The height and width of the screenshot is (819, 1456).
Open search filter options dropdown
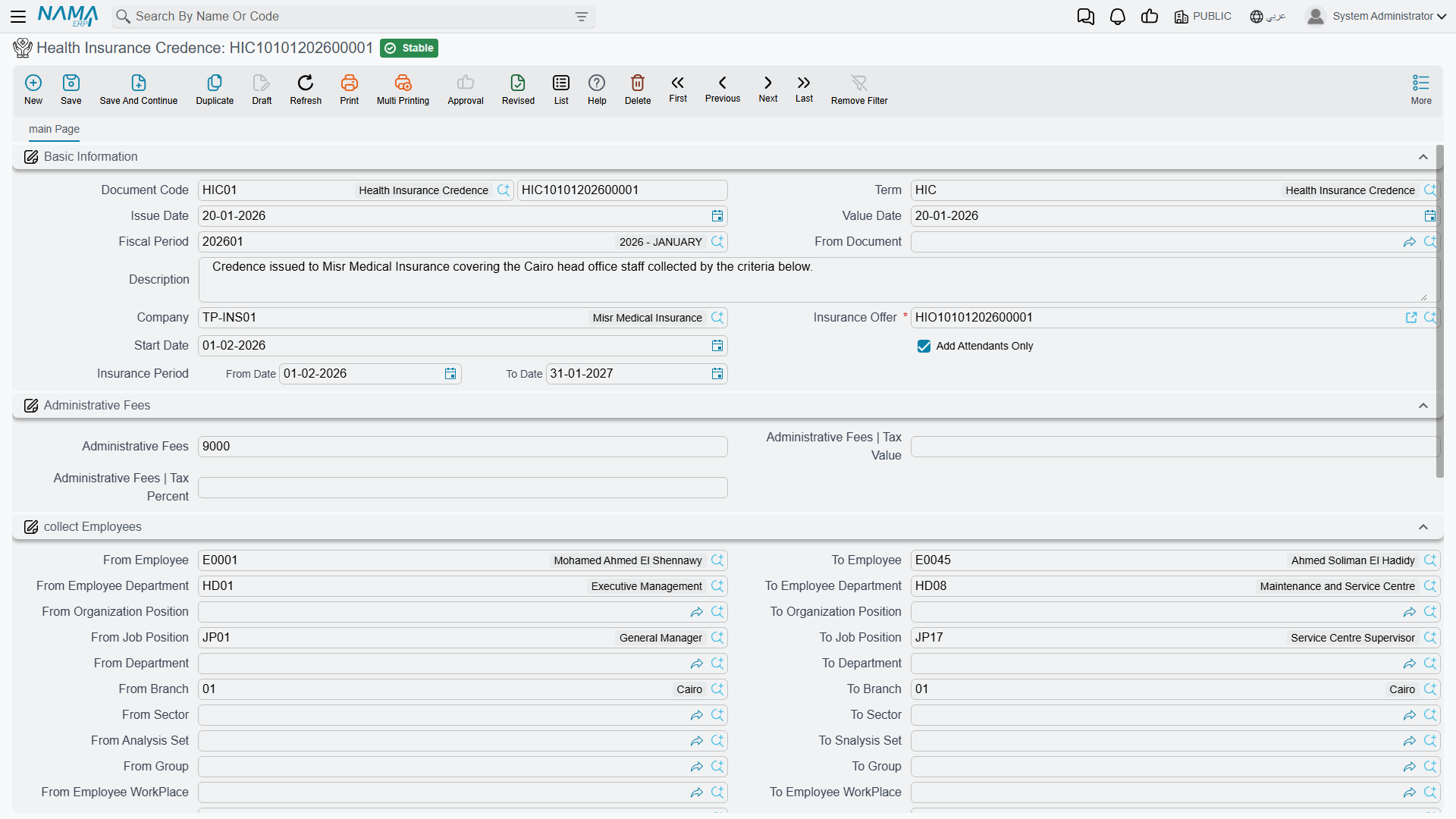point(582,17)
